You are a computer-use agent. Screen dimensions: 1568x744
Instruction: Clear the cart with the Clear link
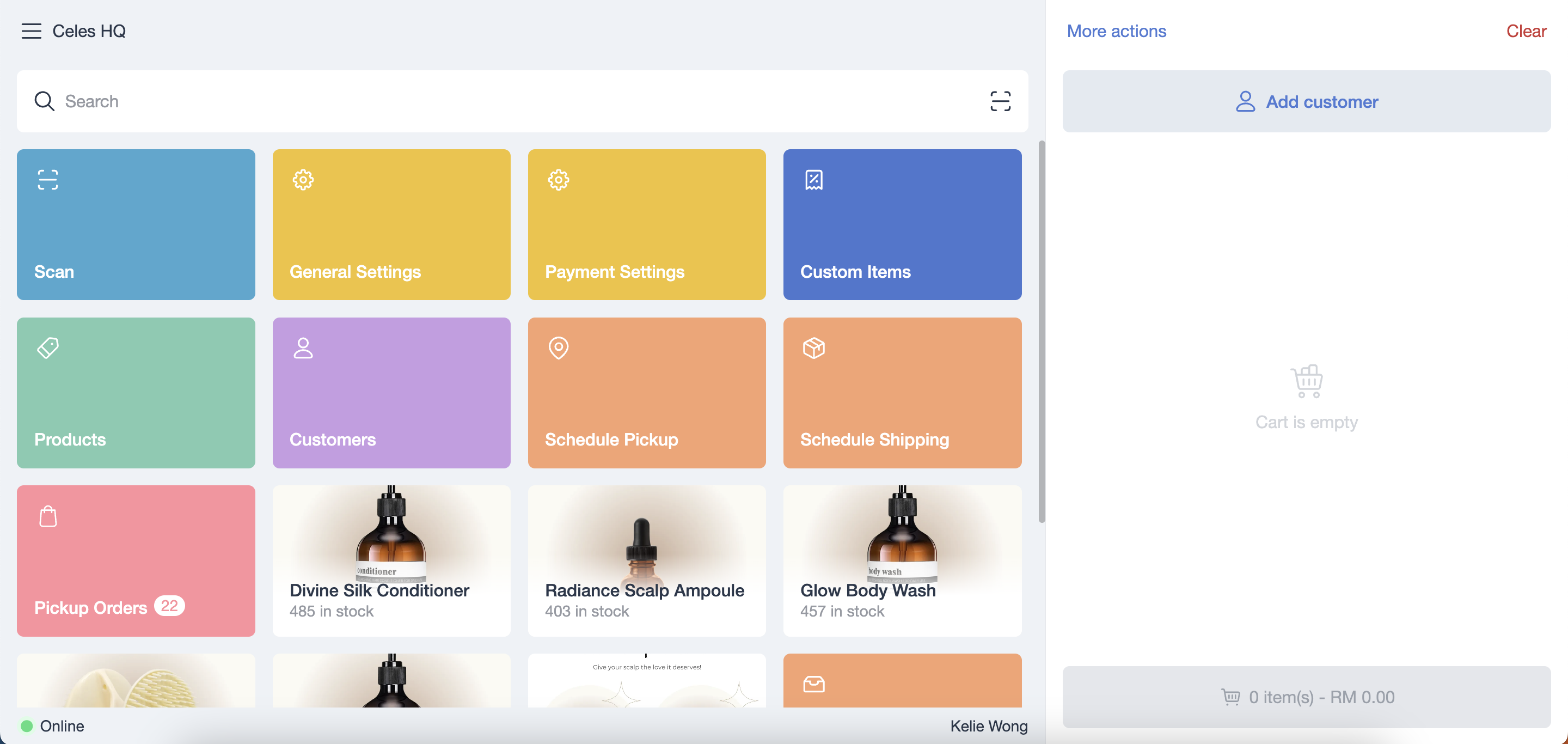(x=1526, y=31)
